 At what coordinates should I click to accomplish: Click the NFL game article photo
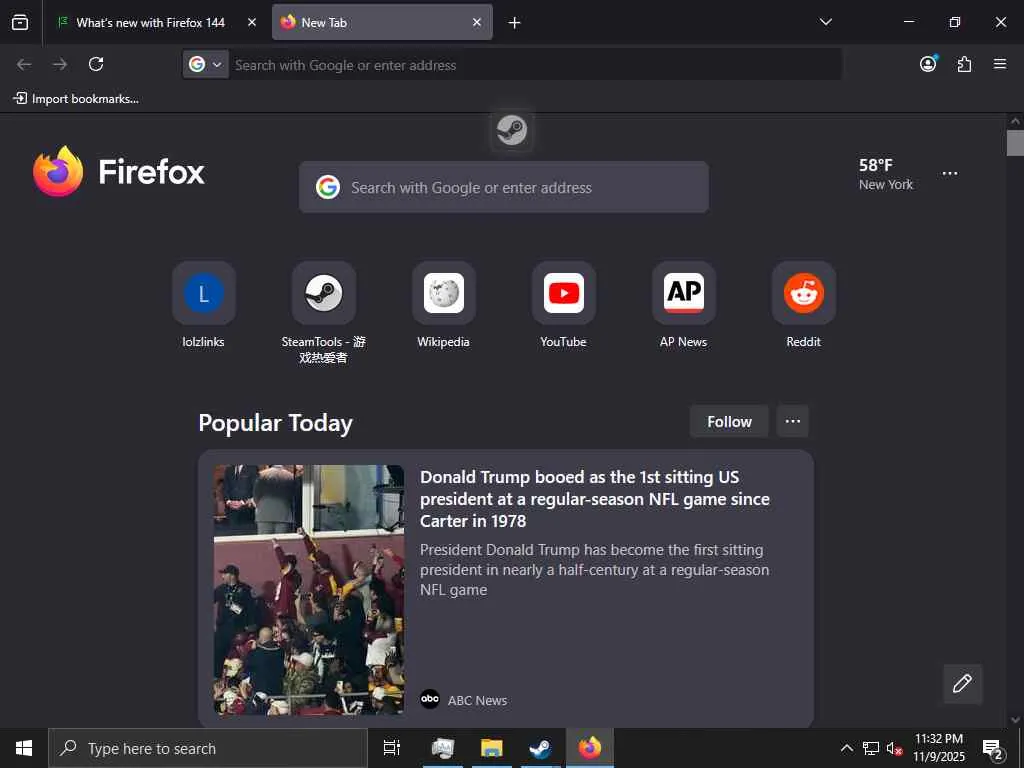[309, 590]
